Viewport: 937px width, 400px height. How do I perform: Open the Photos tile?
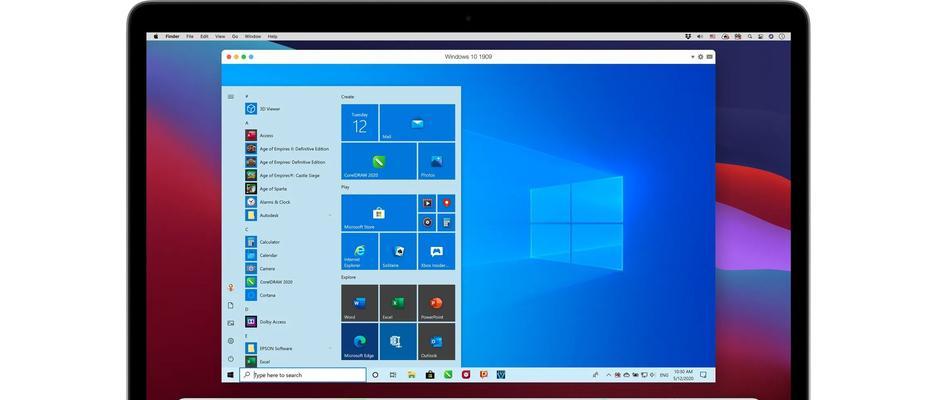coord(436,161)
